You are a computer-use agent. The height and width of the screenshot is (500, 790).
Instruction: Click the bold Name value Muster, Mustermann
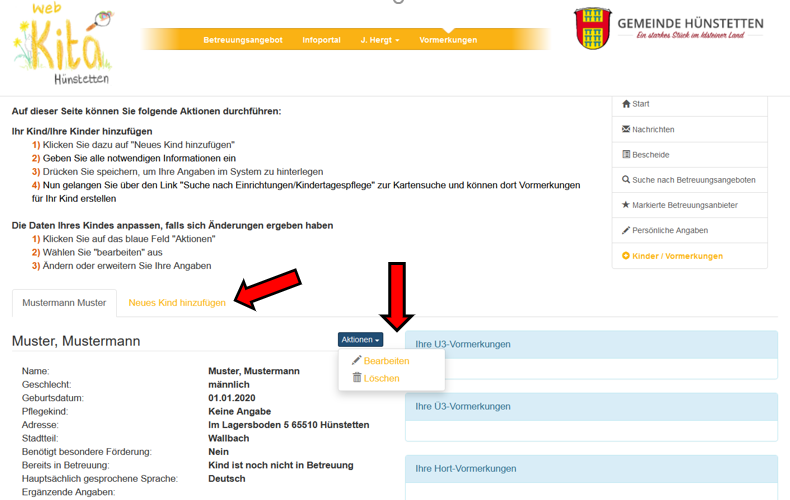tap(254, 371)
